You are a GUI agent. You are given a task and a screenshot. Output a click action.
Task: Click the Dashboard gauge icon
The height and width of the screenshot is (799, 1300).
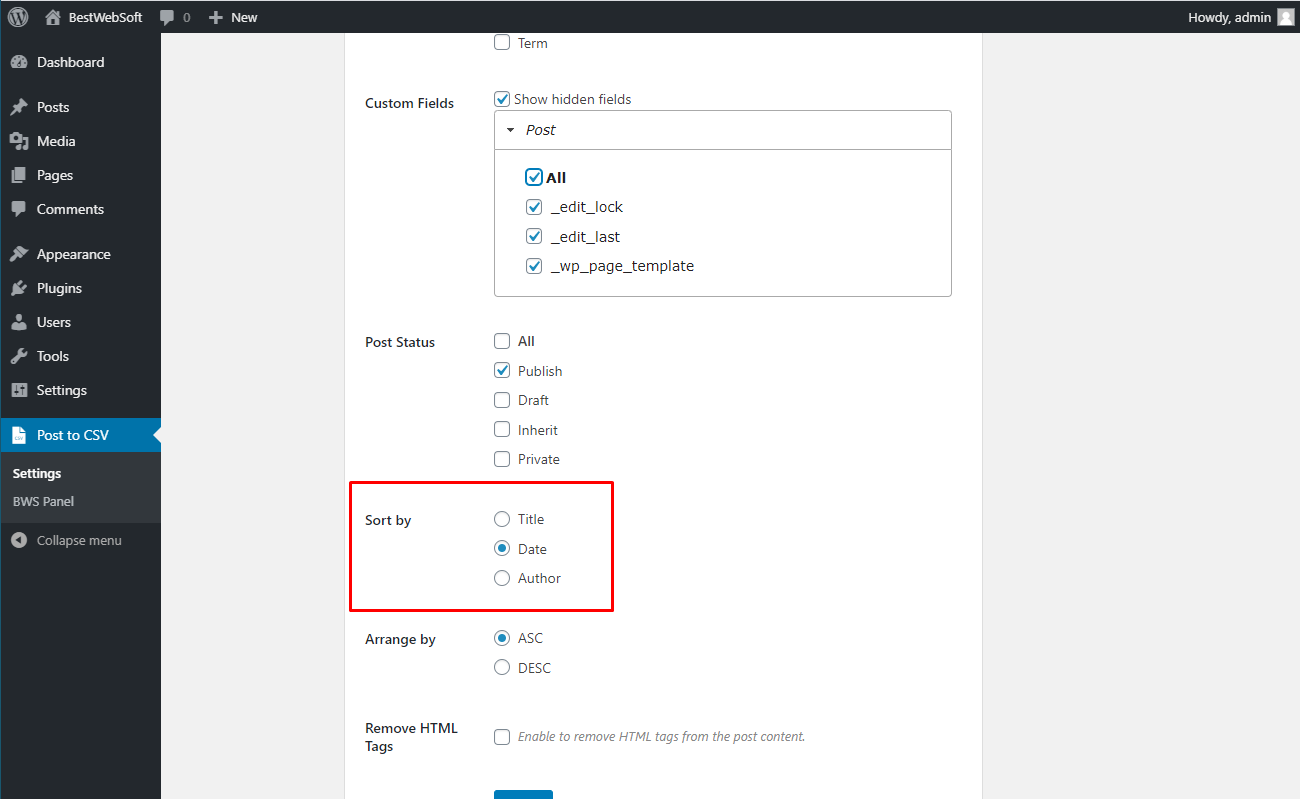click(18, 62)
